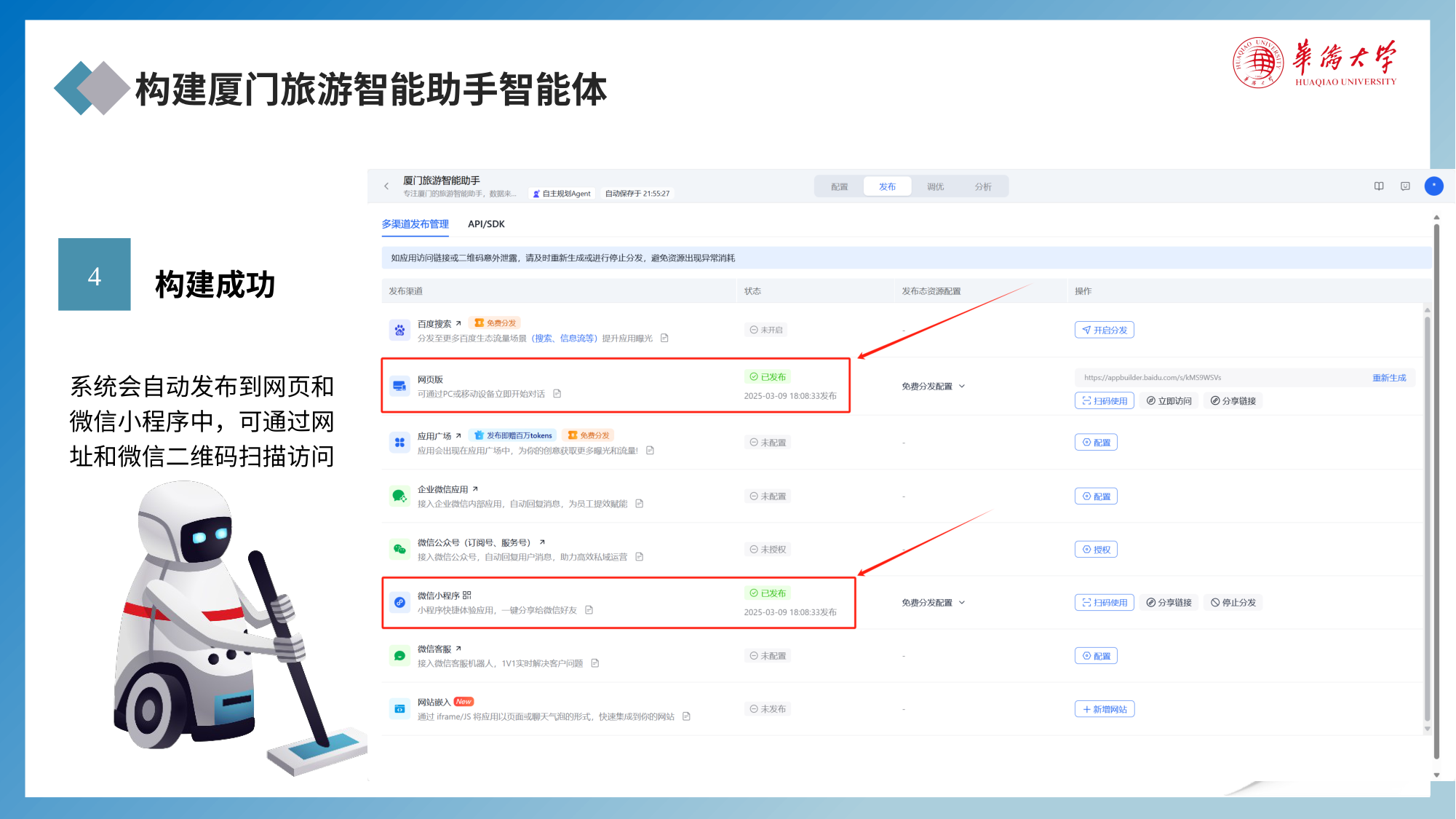Click 停止分发 for 微信小程序
Viewport: 1456px width, 819px height.
tap(1233, 603)
